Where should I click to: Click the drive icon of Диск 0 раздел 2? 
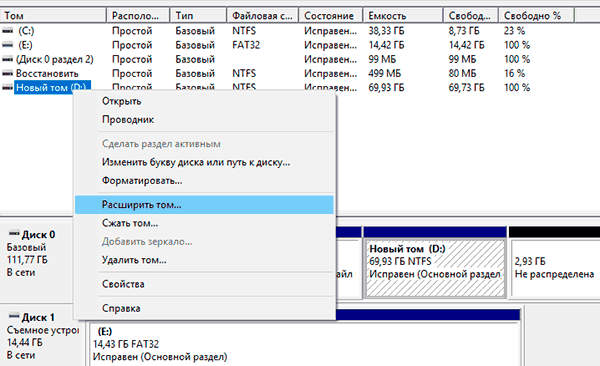[8, 59]
